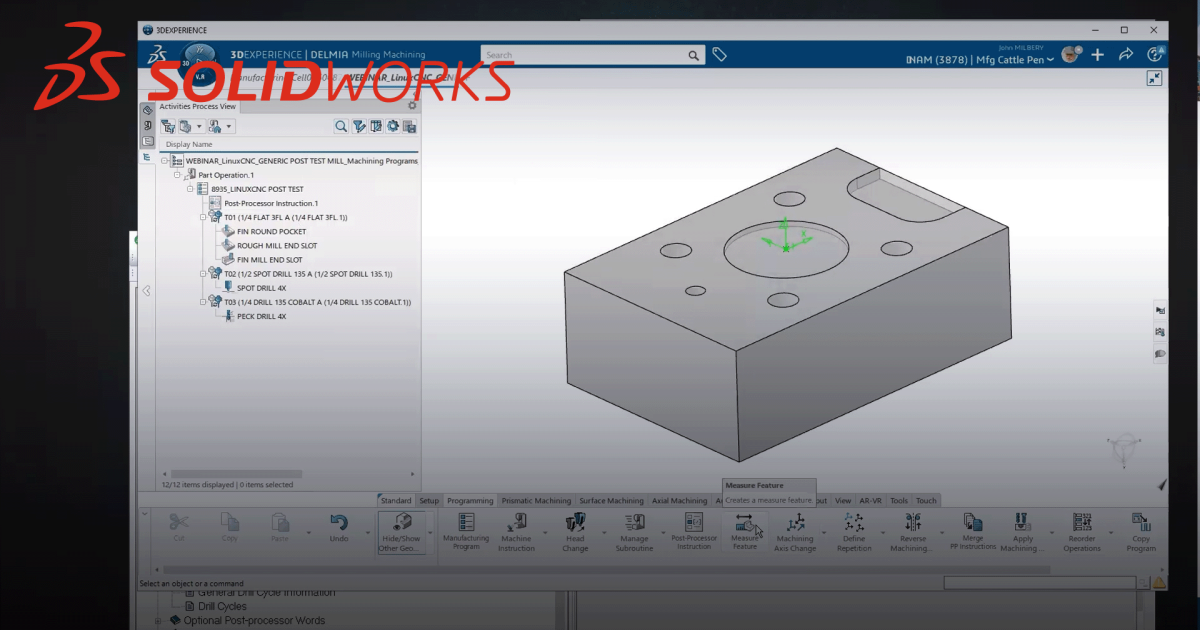This screenshot has height=630, width=1200.
Task: Click the tree search magnifier icon
Action: point(341,126)
